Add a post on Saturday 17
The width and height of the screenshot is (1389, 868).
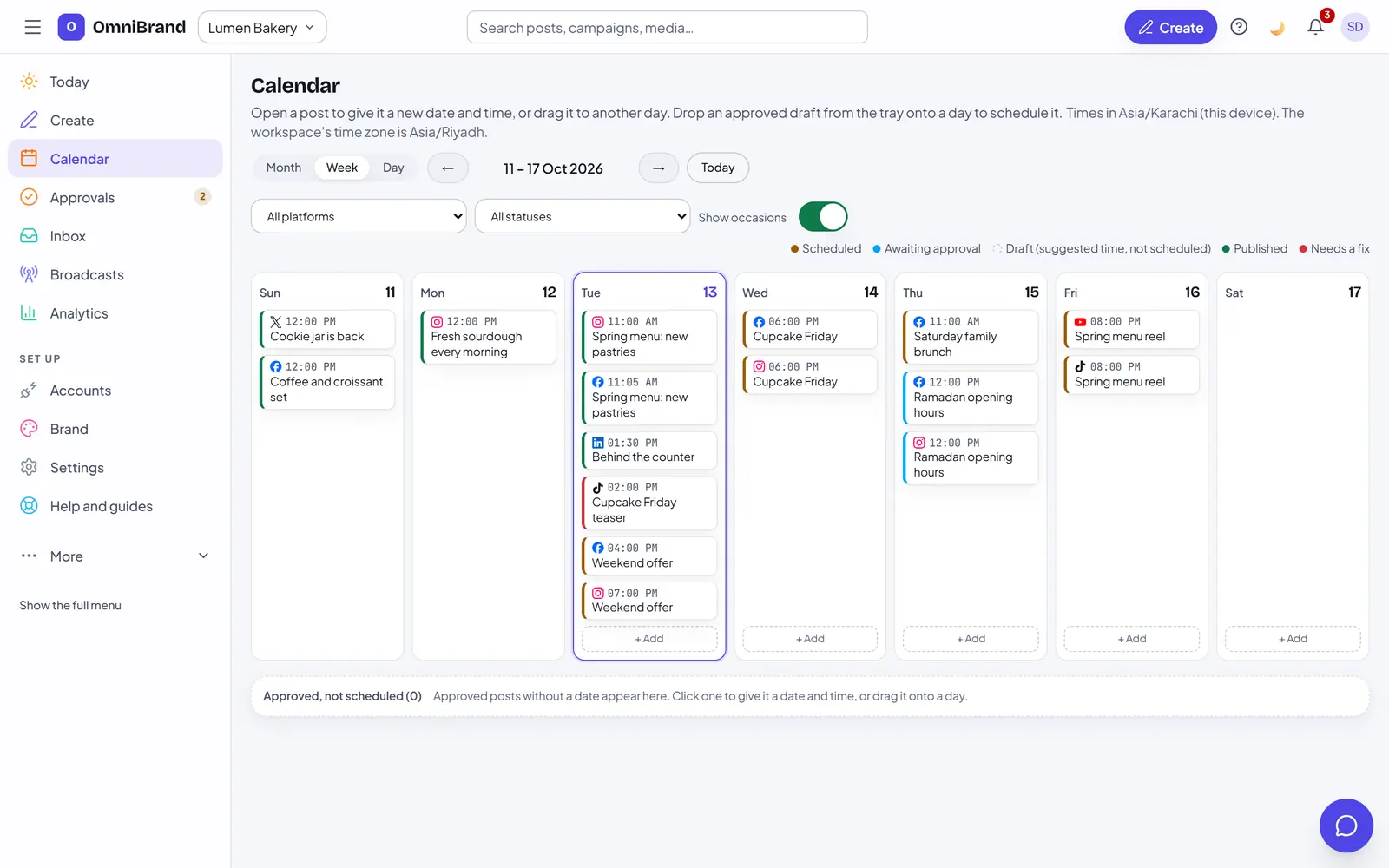pos(1293,639)
